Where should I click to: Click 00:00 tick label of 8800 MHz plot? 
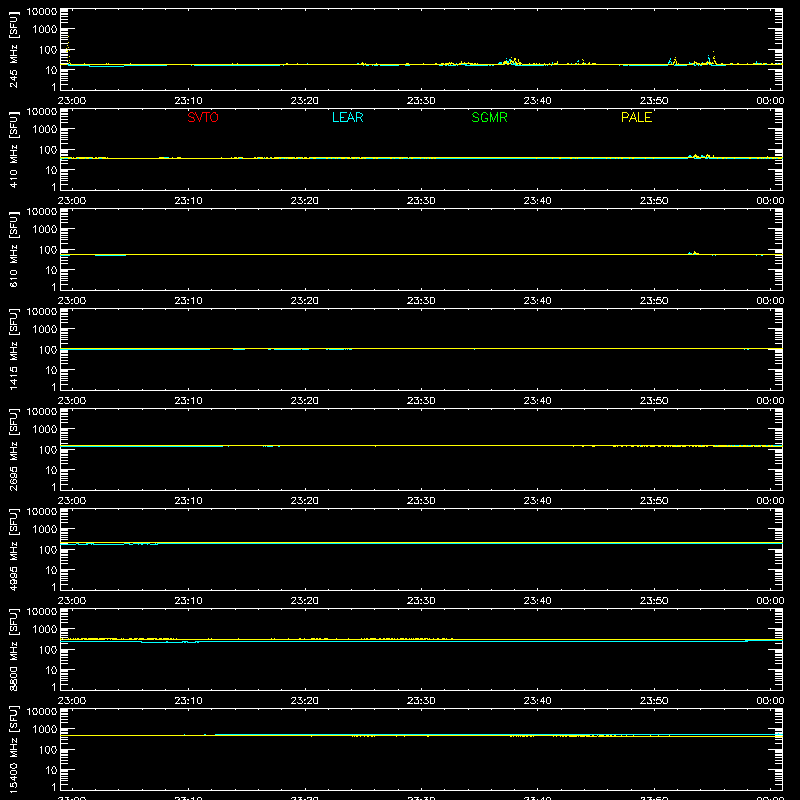(x=770, y=701)
